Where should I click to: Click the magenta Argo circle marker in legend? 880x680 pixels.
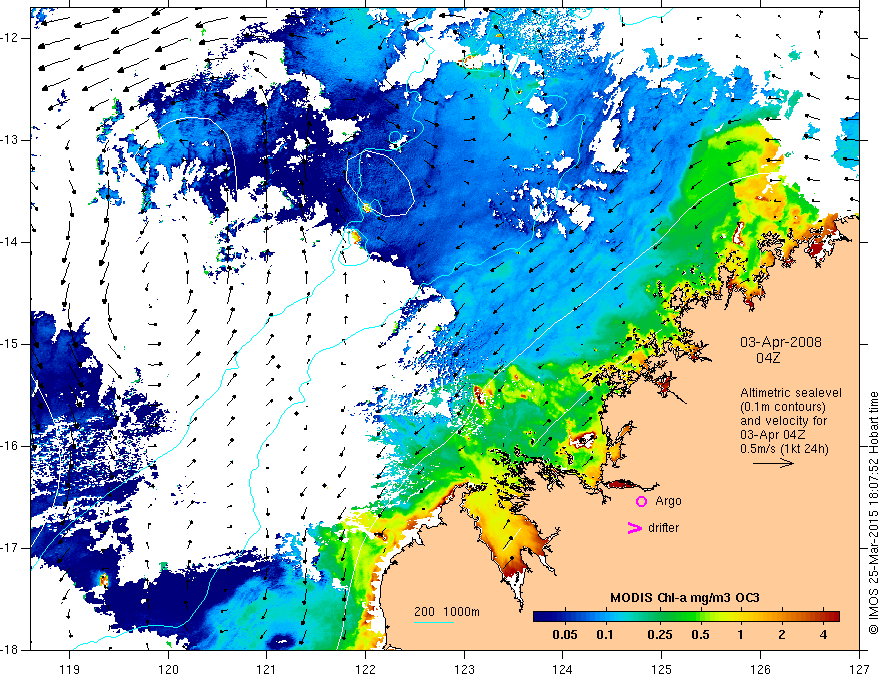(641, 501)
